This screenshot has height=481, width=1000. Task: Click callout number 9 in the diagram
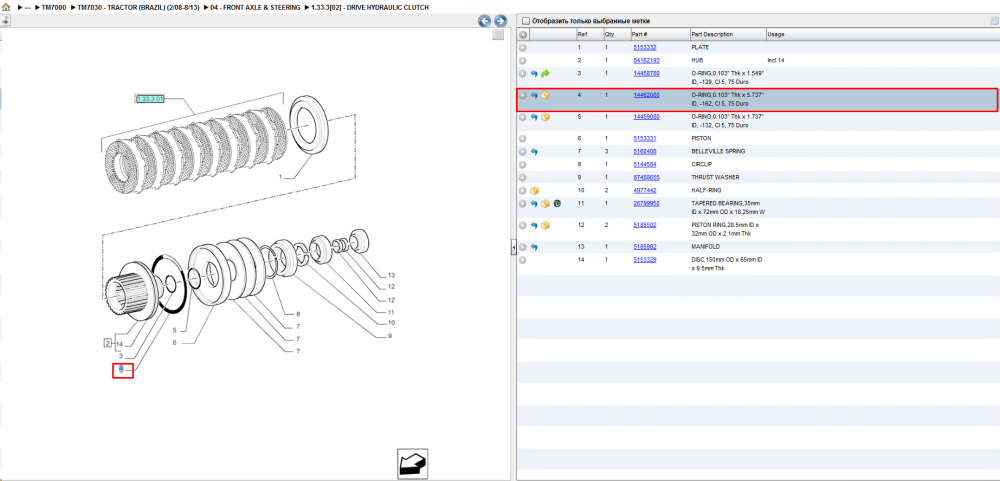pos(389,336)
